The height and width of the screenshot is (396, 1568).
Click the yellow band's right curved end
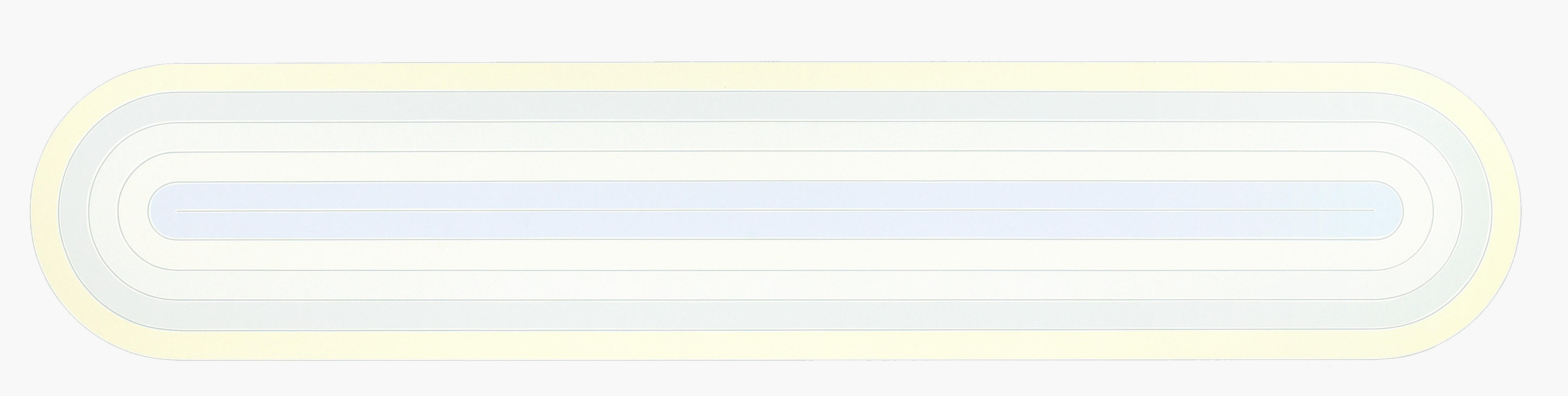1506,210
